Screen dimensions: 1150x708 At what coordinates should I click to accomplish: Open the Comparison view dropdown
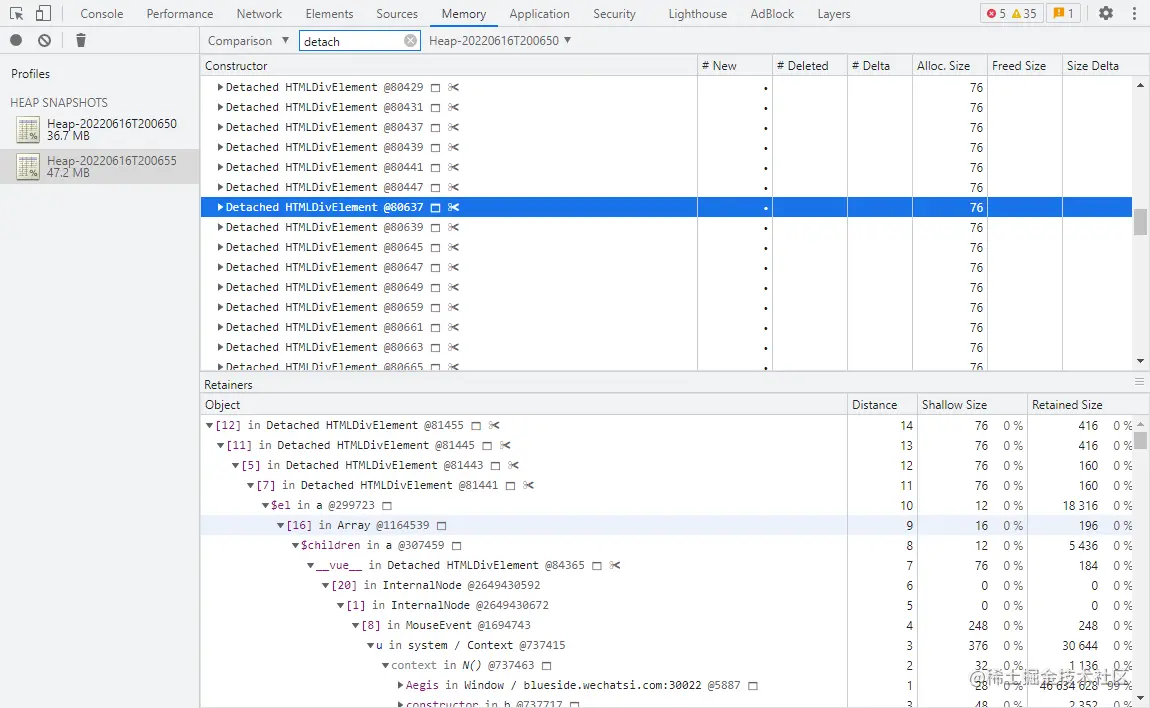pos(248,41)
